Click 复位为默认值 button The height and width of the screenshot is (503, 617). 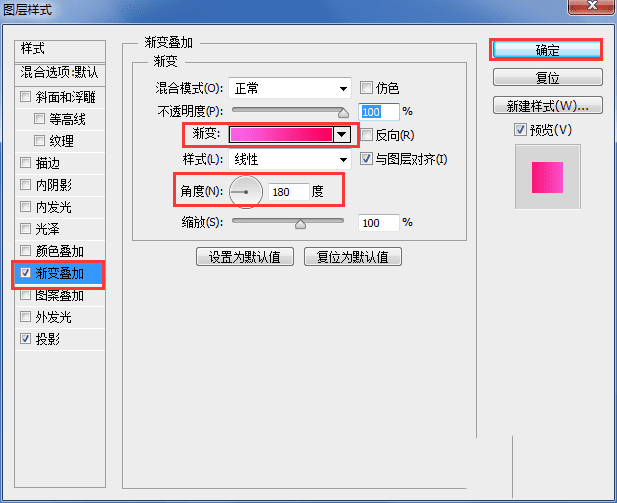(x=353, y=257)
